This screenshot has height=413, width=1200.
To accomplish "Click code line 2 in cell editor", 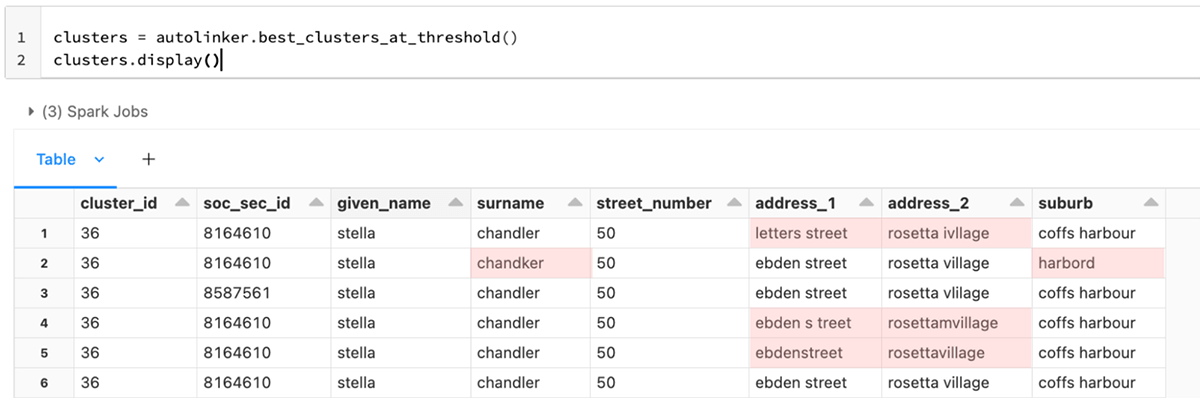I will [x=138, y=60].
